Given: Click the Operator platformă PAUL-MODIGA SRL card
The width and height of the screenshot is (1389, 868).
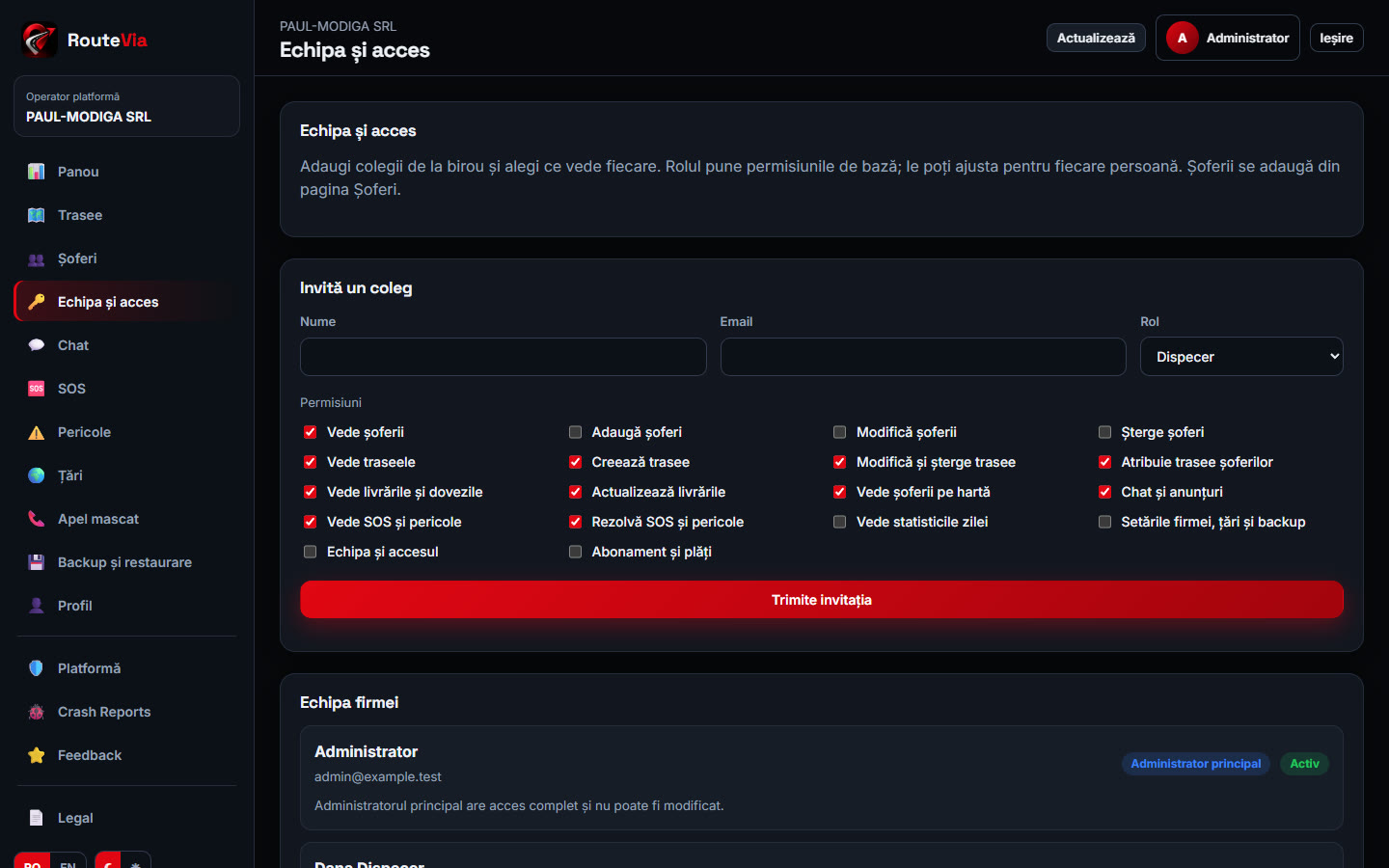Looking at the screenshot, I should (126, 106).
